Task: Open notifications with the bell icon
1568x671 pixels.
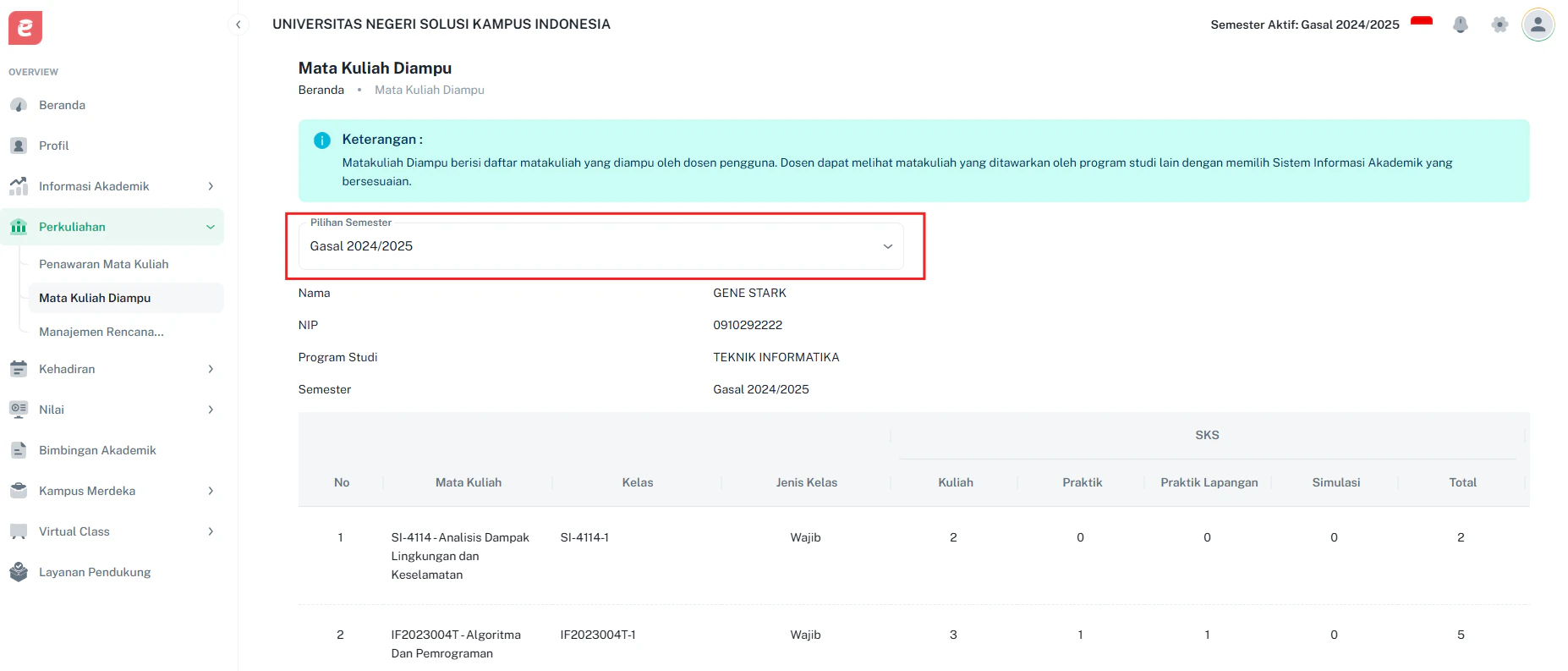Action: (1461, 25)
